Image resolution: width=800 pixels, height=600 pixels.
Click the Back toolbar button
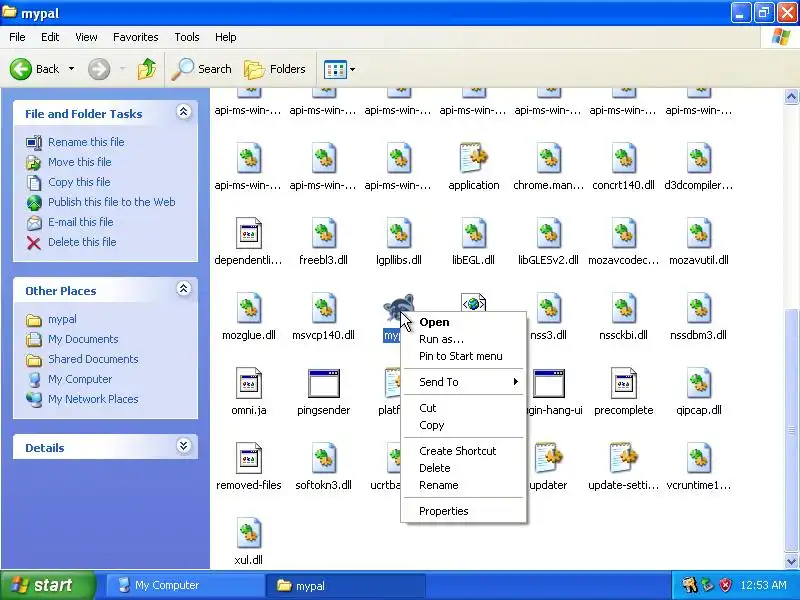click(x=35, y=69)
